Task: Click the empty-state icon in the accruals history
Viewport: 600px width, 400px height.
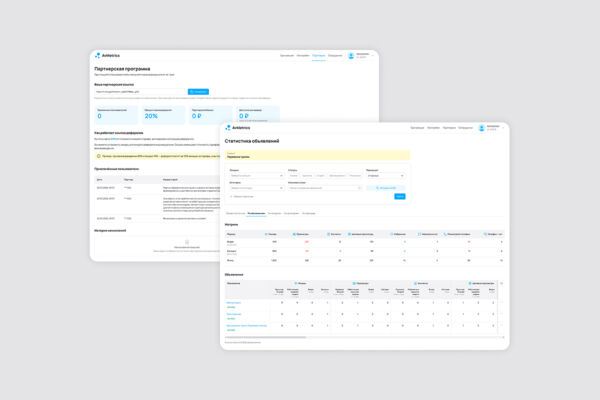Action: [187, 242]
